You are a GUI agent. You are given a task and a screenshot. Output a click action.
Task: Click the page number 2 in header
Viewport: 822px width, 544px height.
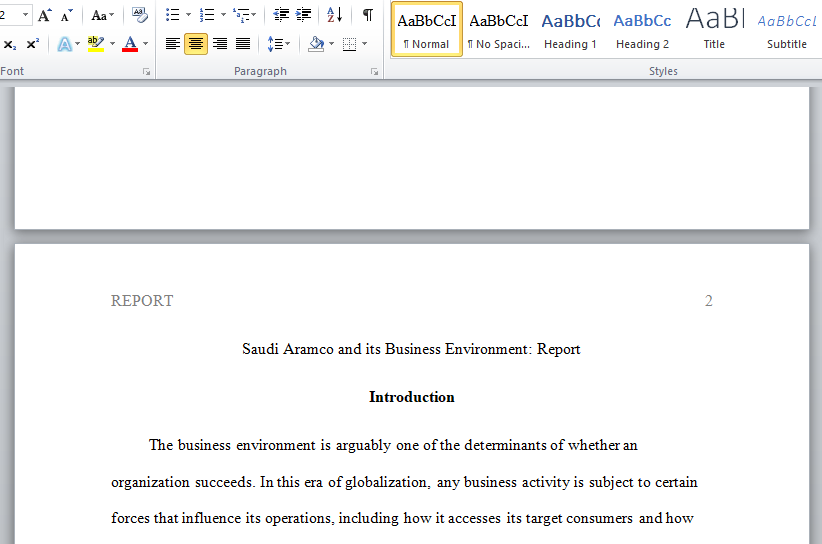pyautogui.click(x=709, y=301)
